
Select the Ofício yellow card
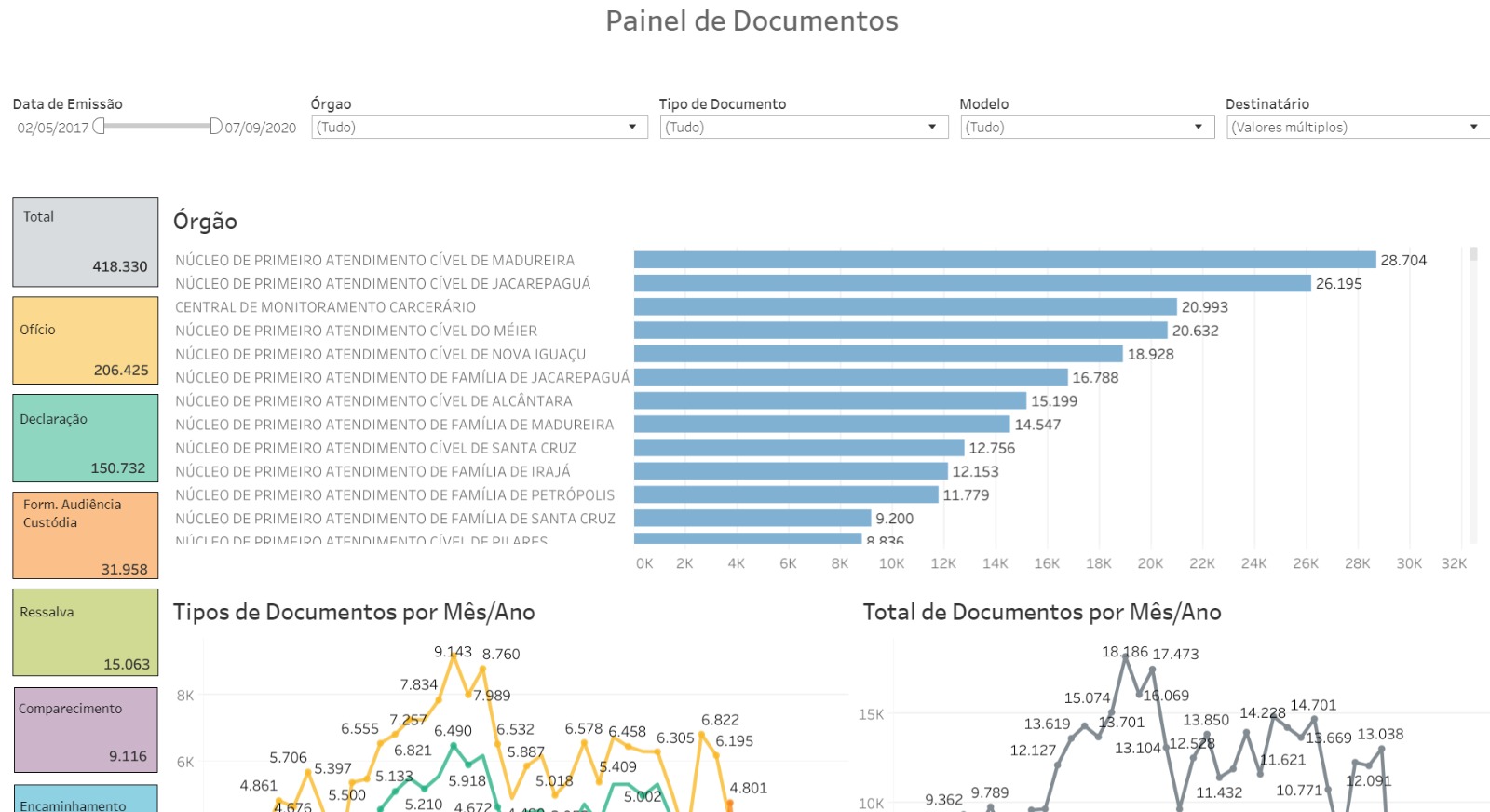[x=85, y=341]
